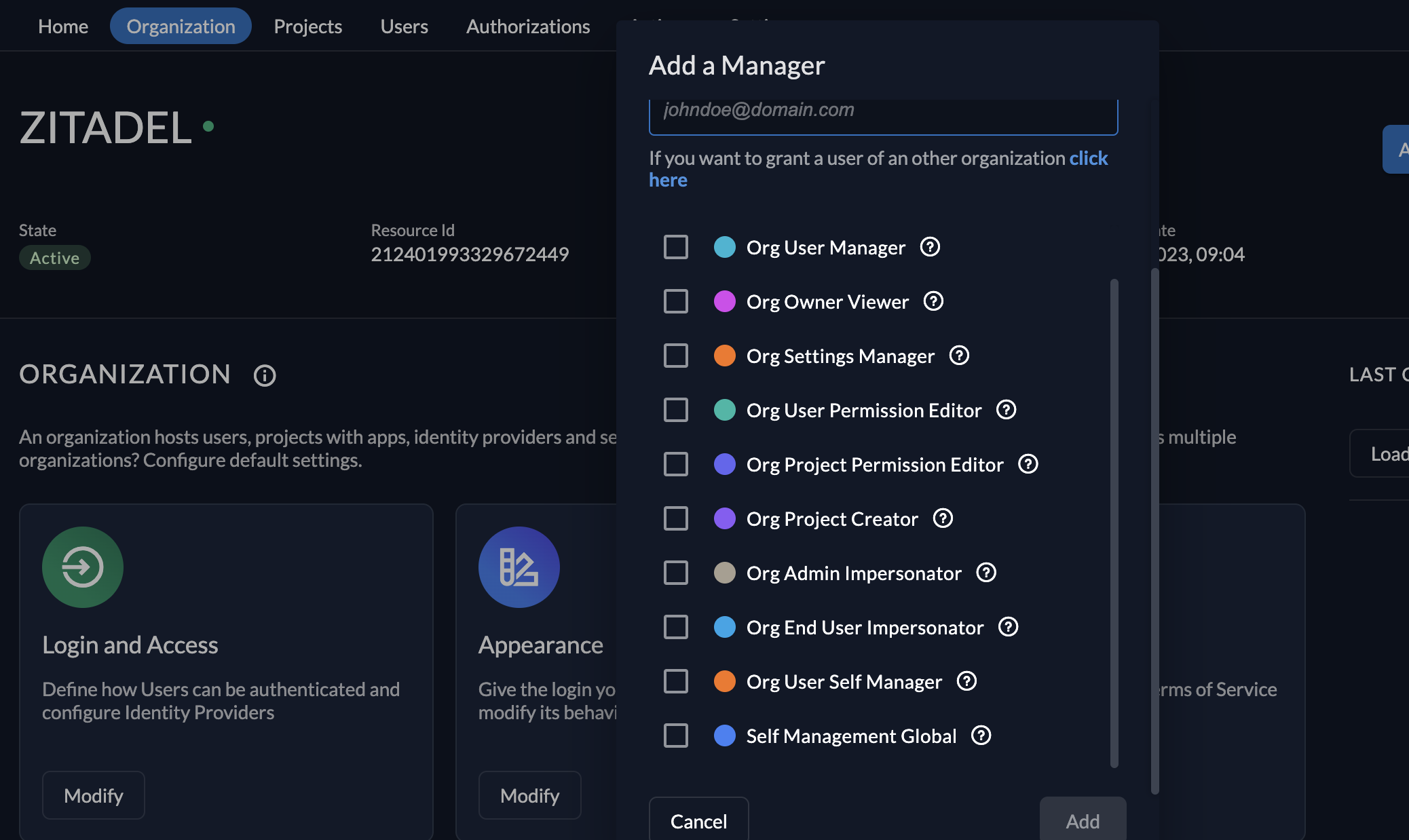Open help for Org User Manager role
The width and height of the screenshot is (1409, 840).
point(930,247)
